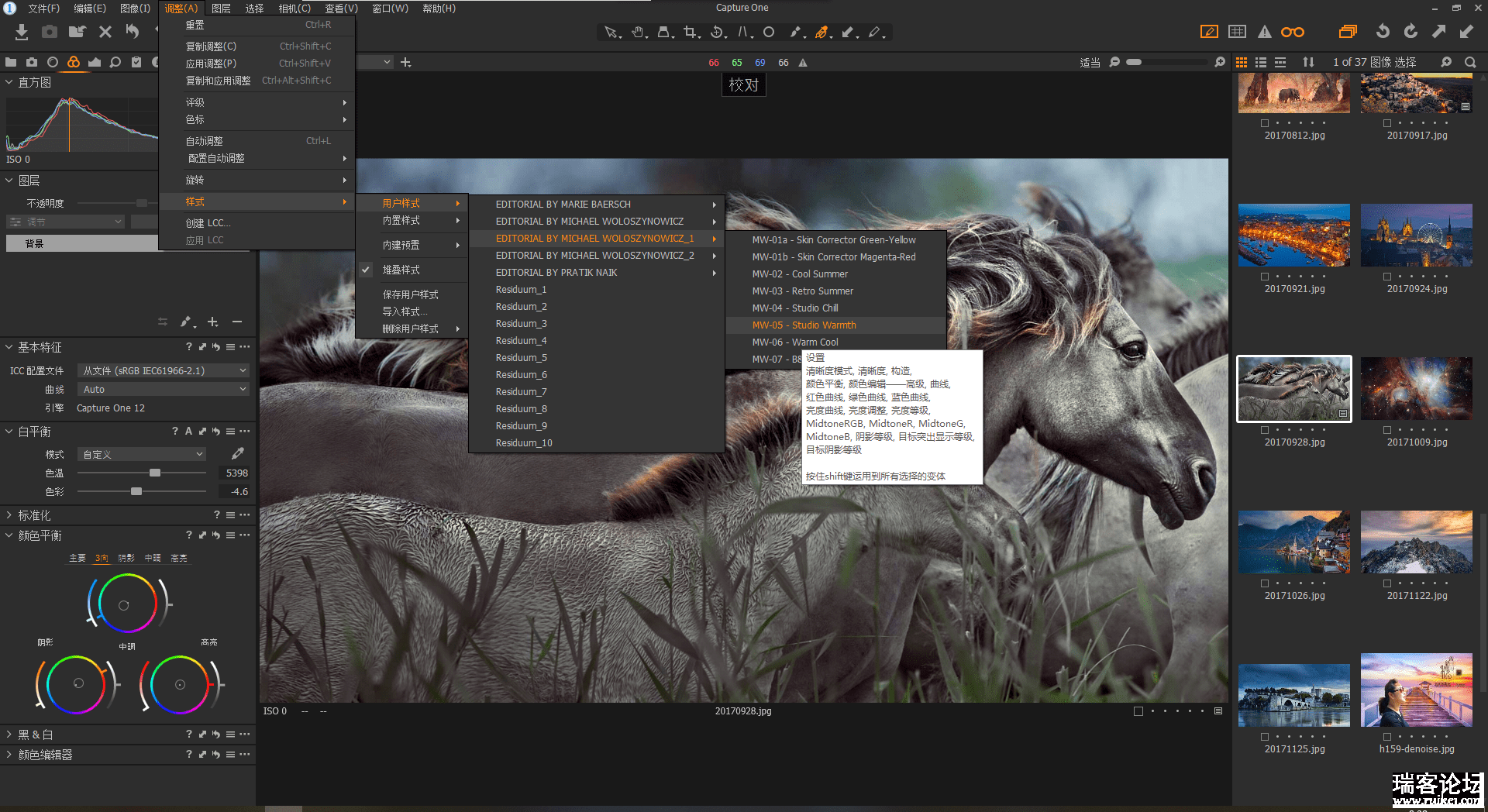The height and width of the screenshot is (812, 1488).
Task: Open the Adjustments clipboard tool tab
Action: click(136, 62)
